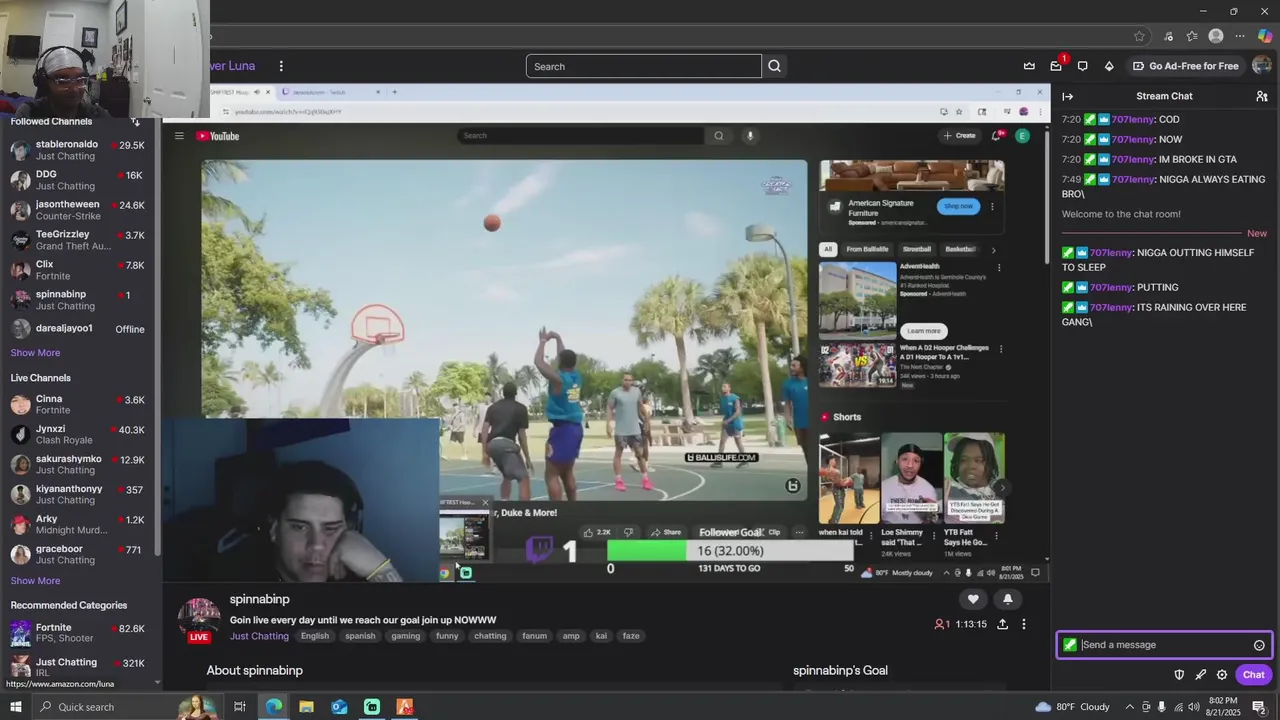Open Windows notification center icon
This screenshot has height=720, width=1280.
point(1259,707)
